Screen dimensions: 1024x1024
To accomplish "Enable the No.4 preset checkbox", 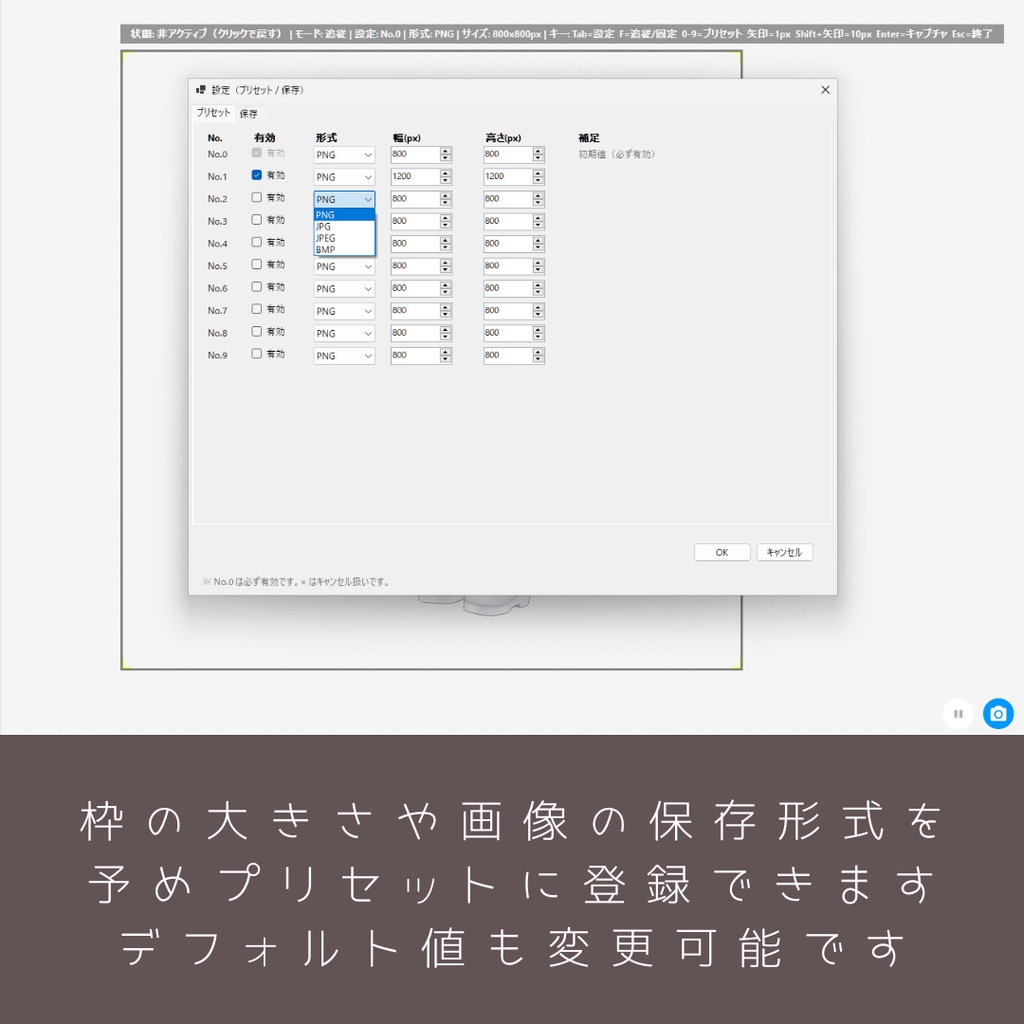I will point(257,242).
